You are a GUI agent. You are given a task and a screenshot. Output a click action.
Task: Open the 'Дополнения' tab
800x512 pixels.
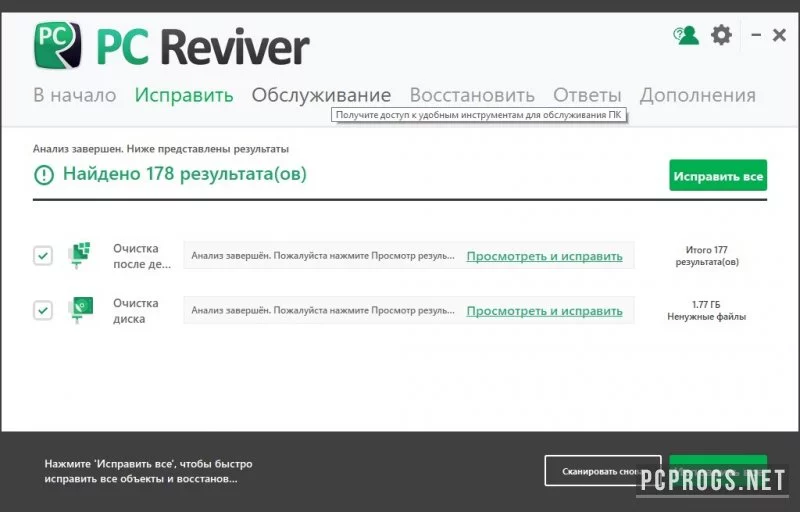coord(698,95)
